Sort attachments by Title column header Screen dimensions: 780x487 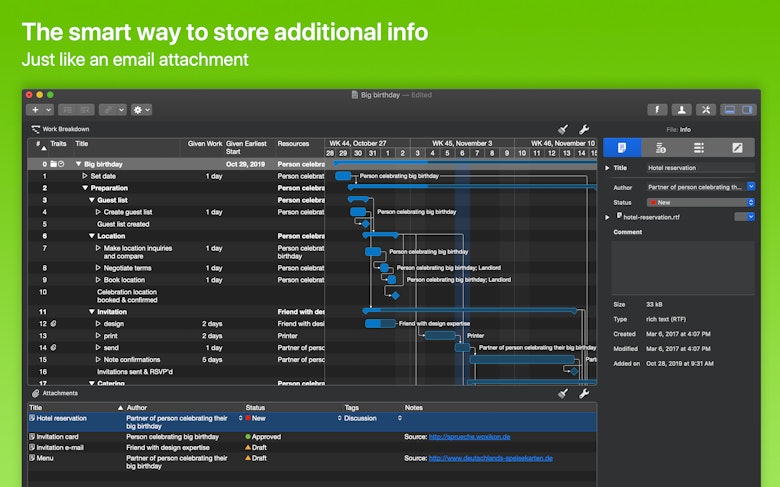click(76, 407)
